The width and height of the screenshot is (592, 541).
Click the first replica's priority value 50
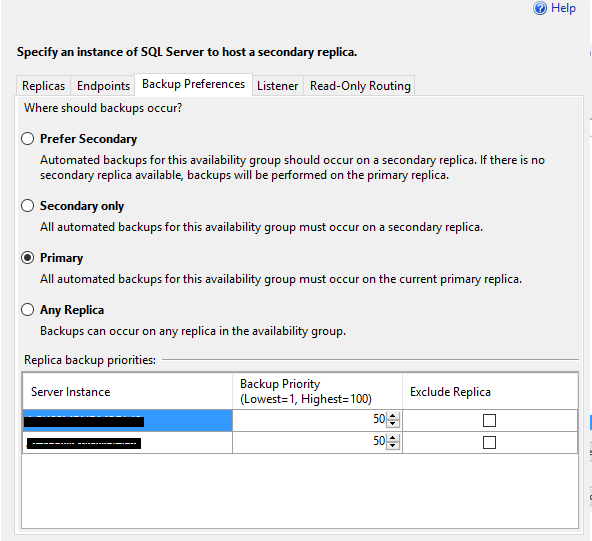point(379,419)
